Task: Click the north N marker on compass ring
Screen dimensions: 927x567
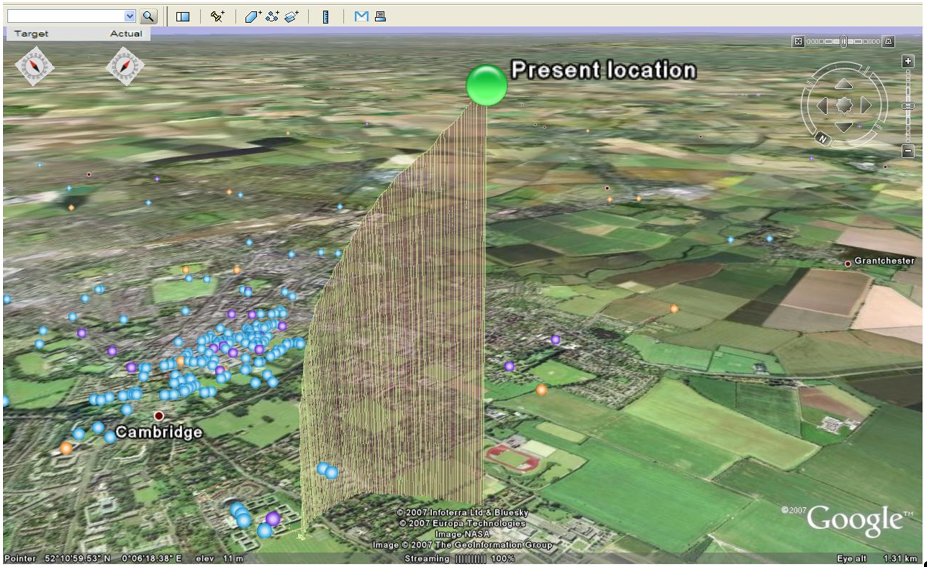Action: (x=822, y=138)
